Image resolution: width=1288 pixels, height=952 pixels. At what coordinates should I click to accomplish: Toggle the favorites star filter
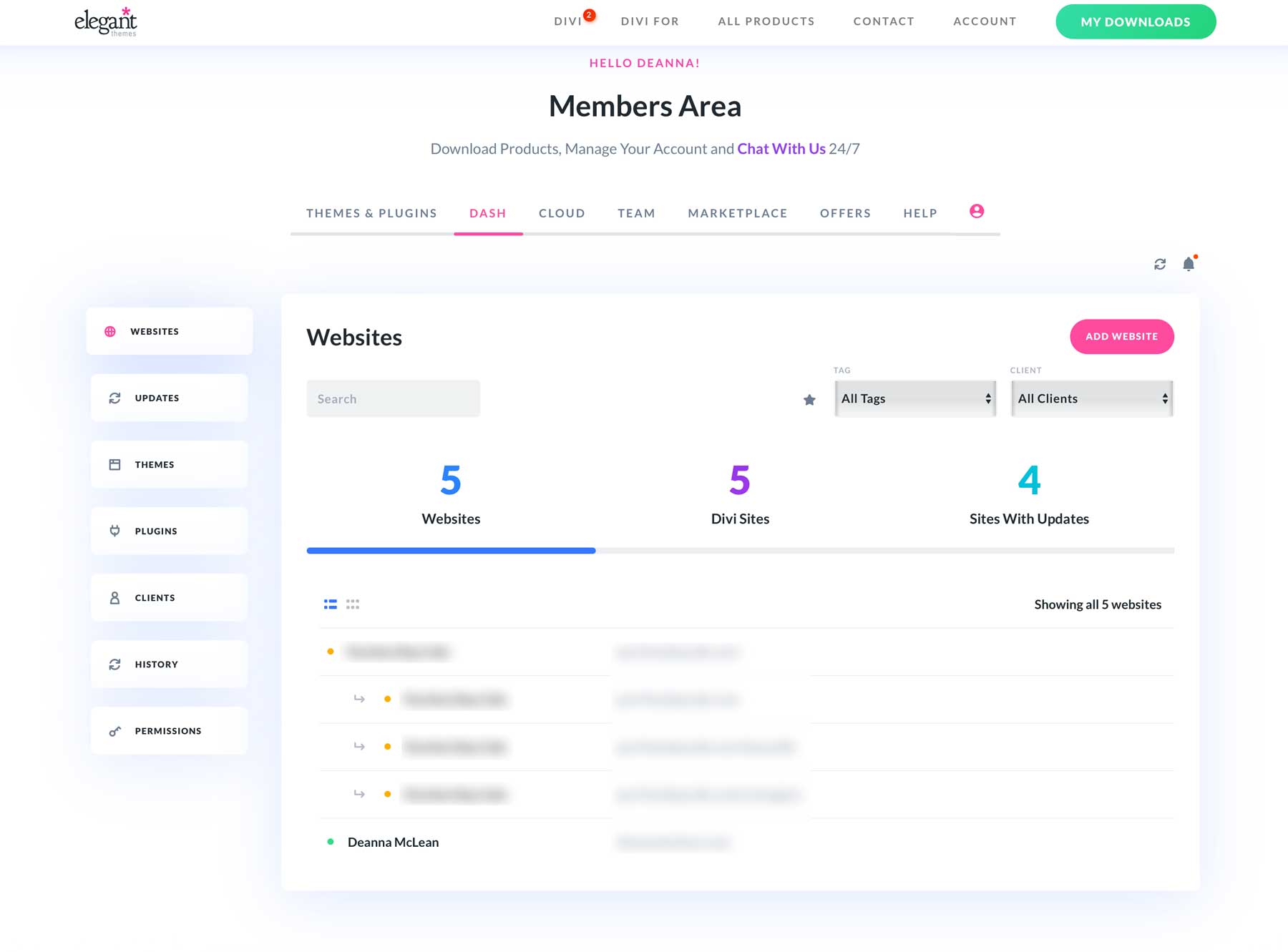pyautogui.click(x=809, y=400)
